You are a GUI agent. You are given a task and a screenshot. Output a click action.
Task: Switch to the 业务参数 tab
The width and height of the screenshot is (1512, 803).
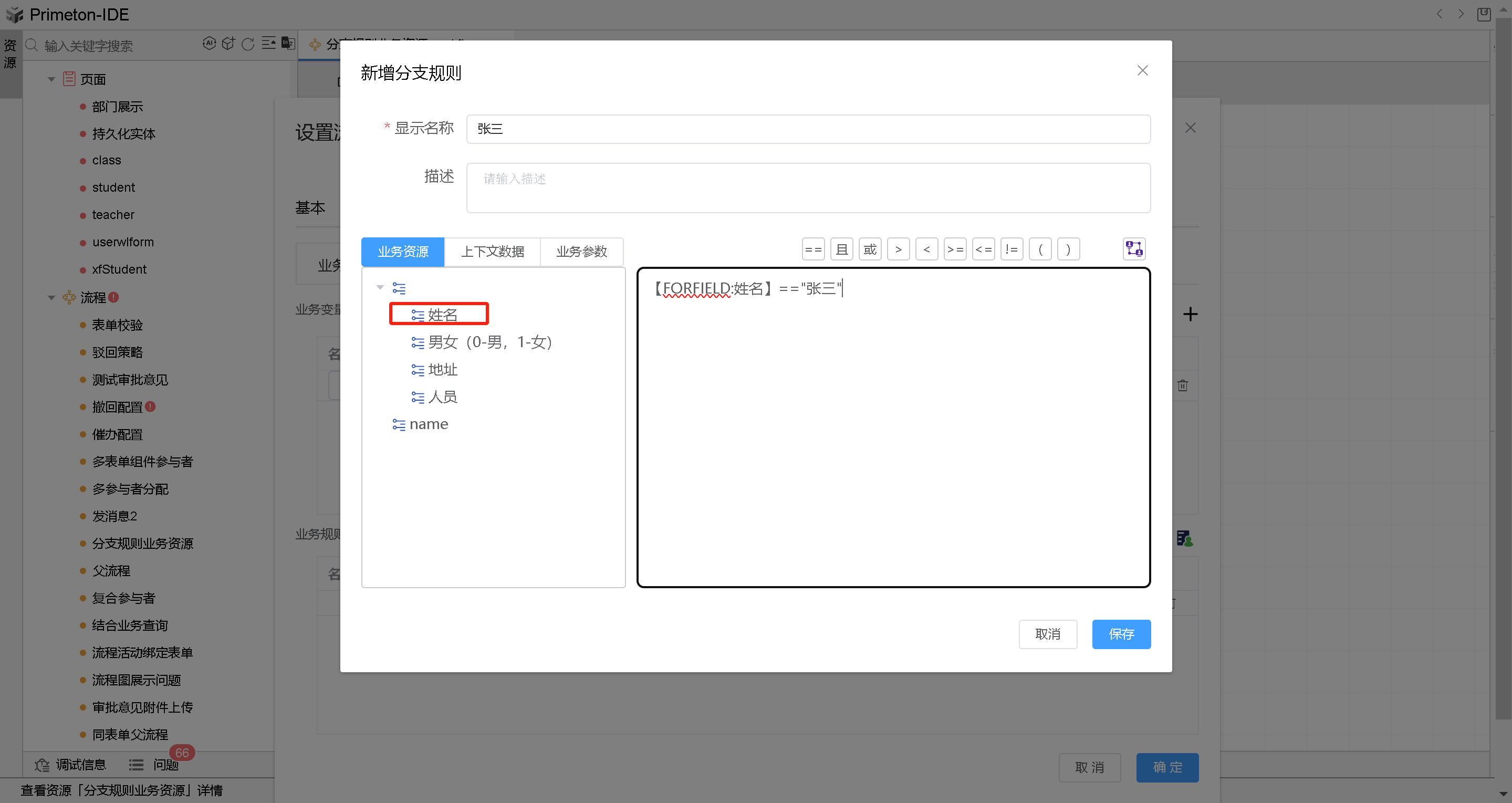pos(581,252)
